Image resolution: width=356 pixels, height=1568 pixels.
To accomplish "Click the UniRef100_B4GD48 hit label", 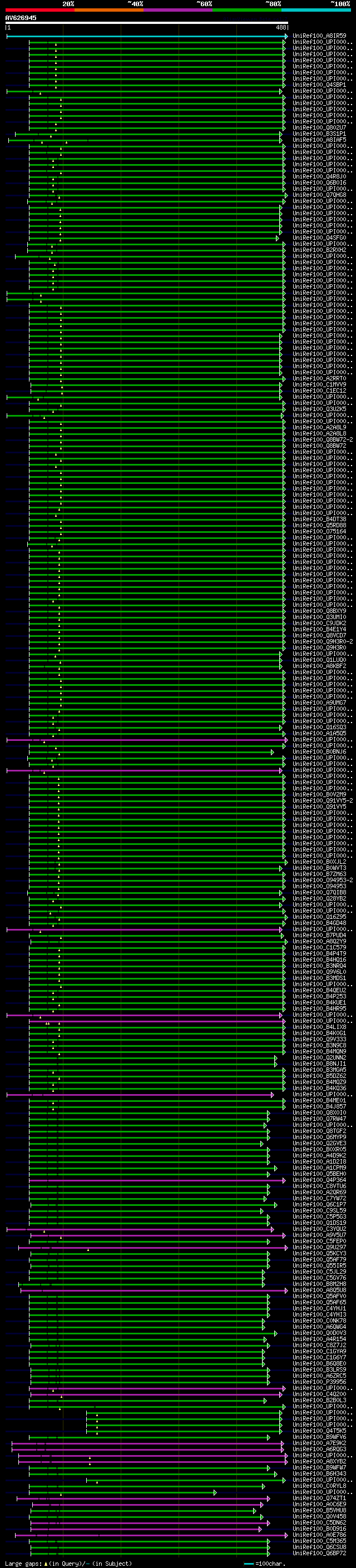I will [x=319, y=923].
